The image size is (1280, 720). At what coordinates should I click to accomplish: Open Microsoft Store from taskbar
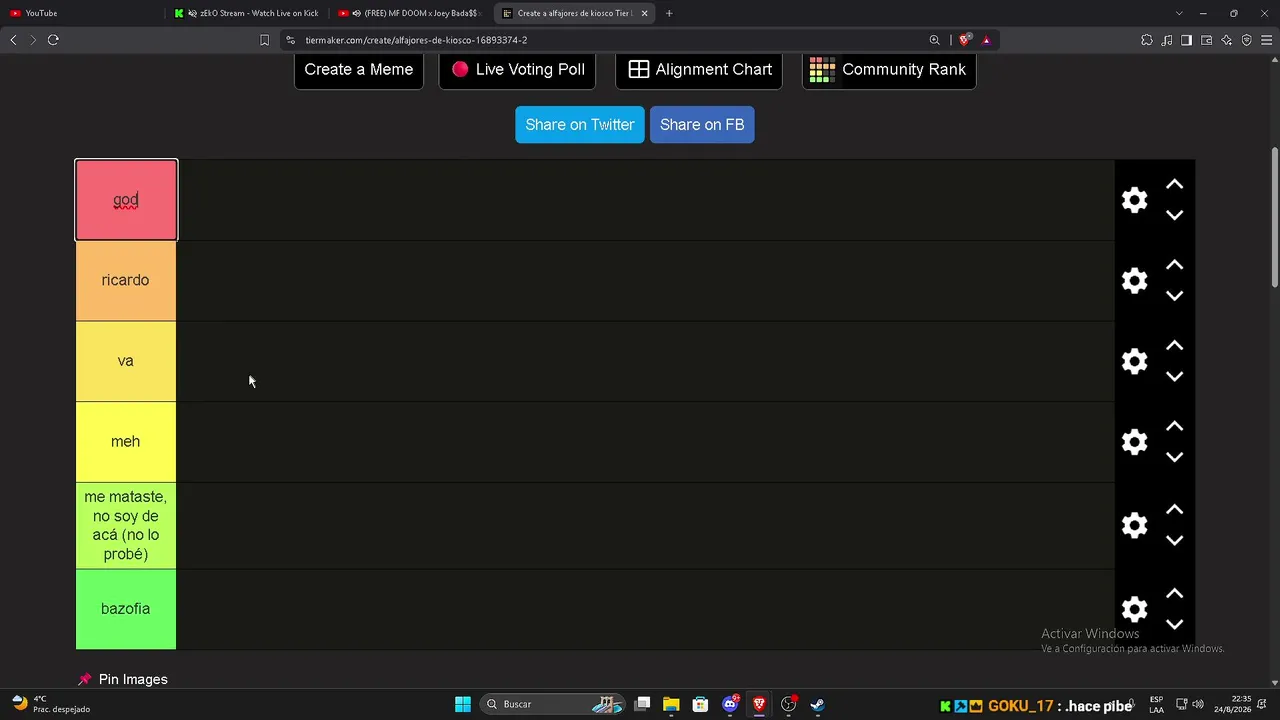[x=701, y=704]
